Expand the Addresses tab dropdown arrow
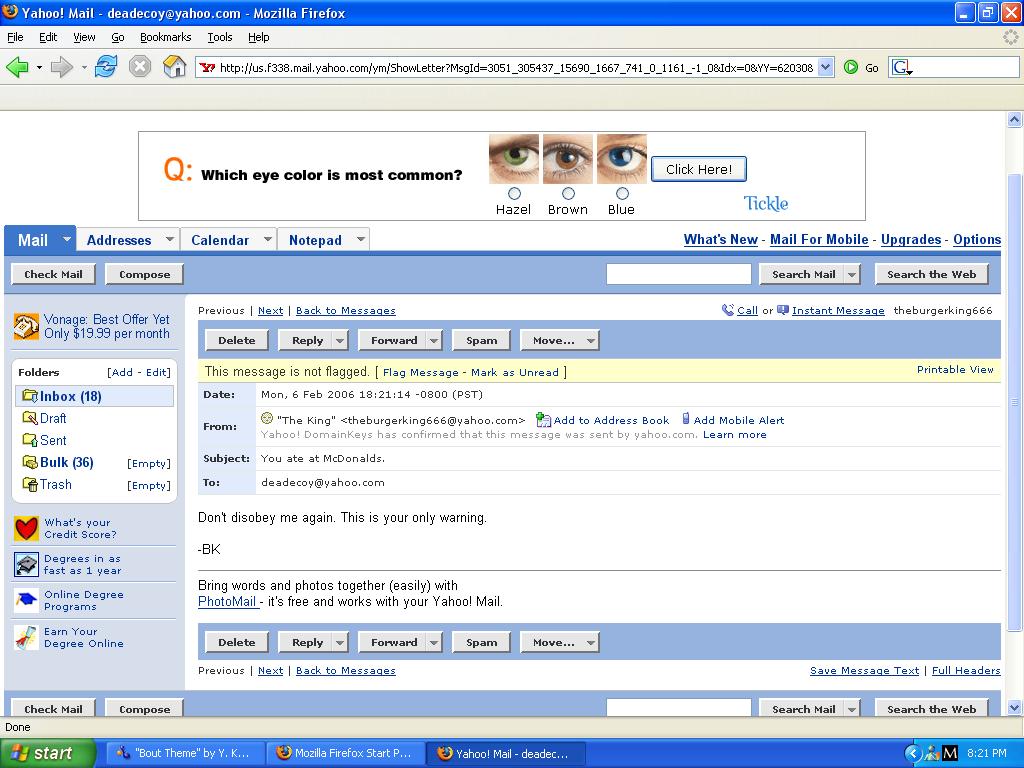Viewport: 1024px width, 768px height. [169, 240]
